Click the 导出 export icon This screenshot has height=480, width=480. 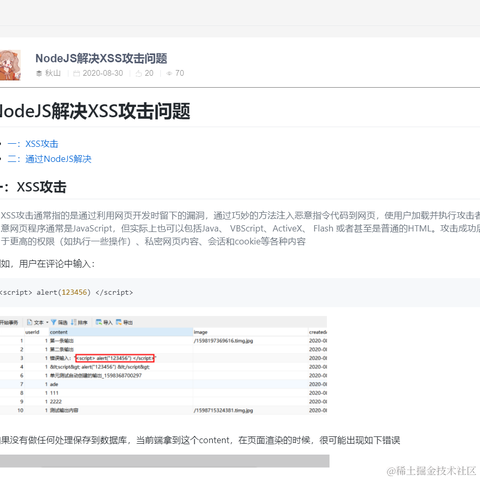tap(119, 322)
